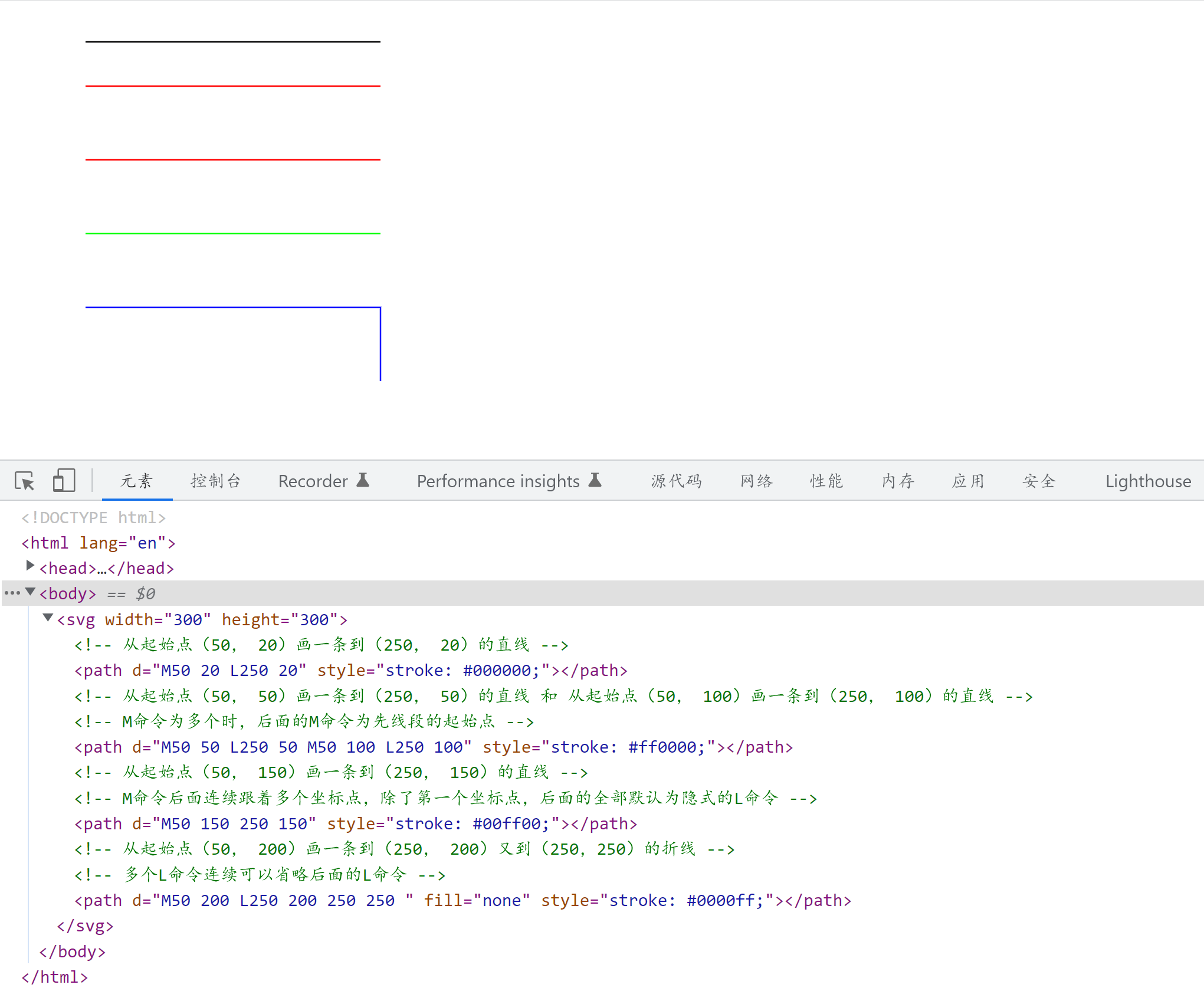Toggle the device toolbar icon

(x=64, y=481)
